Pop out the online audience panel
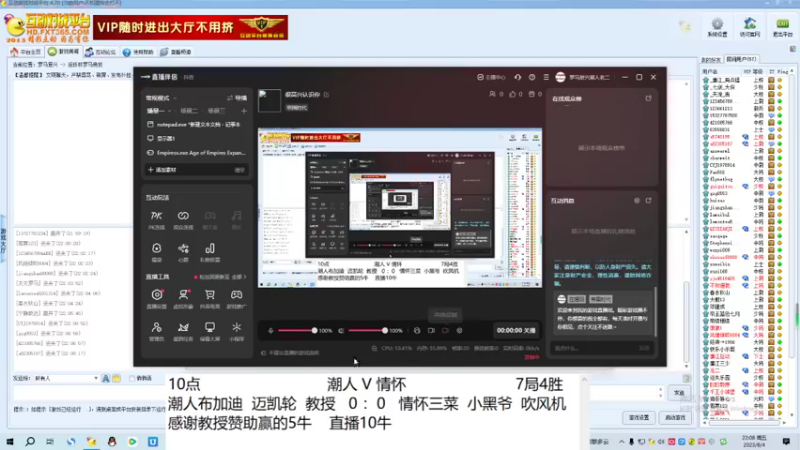This screenshot has height=450, width=800. tap(648, 98)
